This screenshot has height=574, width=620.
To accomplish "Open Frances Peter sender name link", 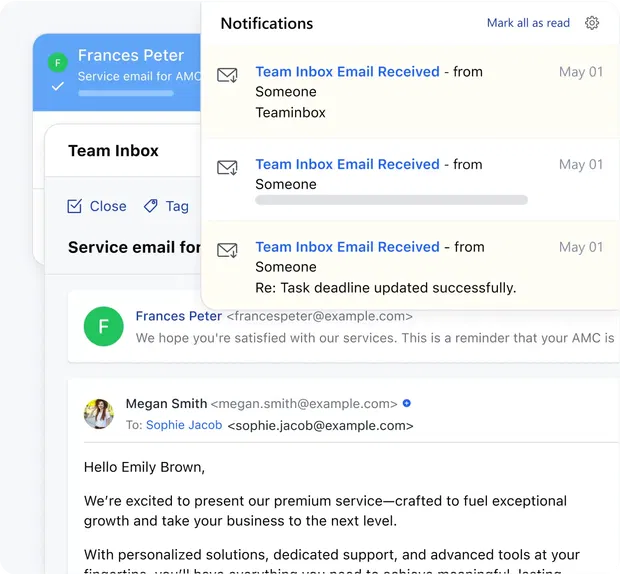I will (178, 316).
